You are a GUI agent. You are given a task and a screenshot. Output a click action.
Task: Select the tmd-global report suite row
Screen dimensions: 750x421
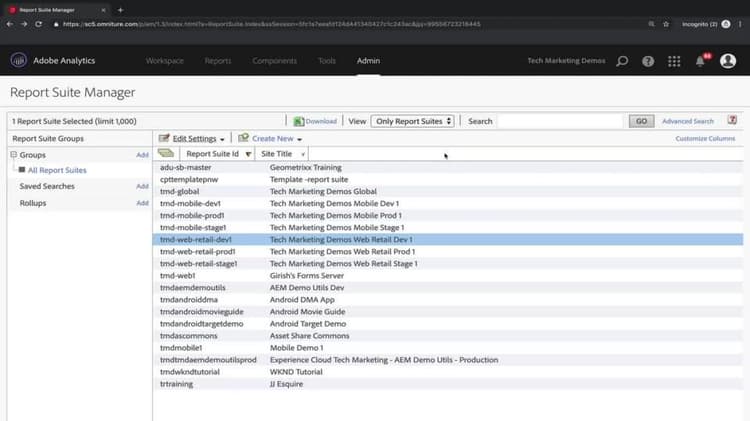pos(180,191)
